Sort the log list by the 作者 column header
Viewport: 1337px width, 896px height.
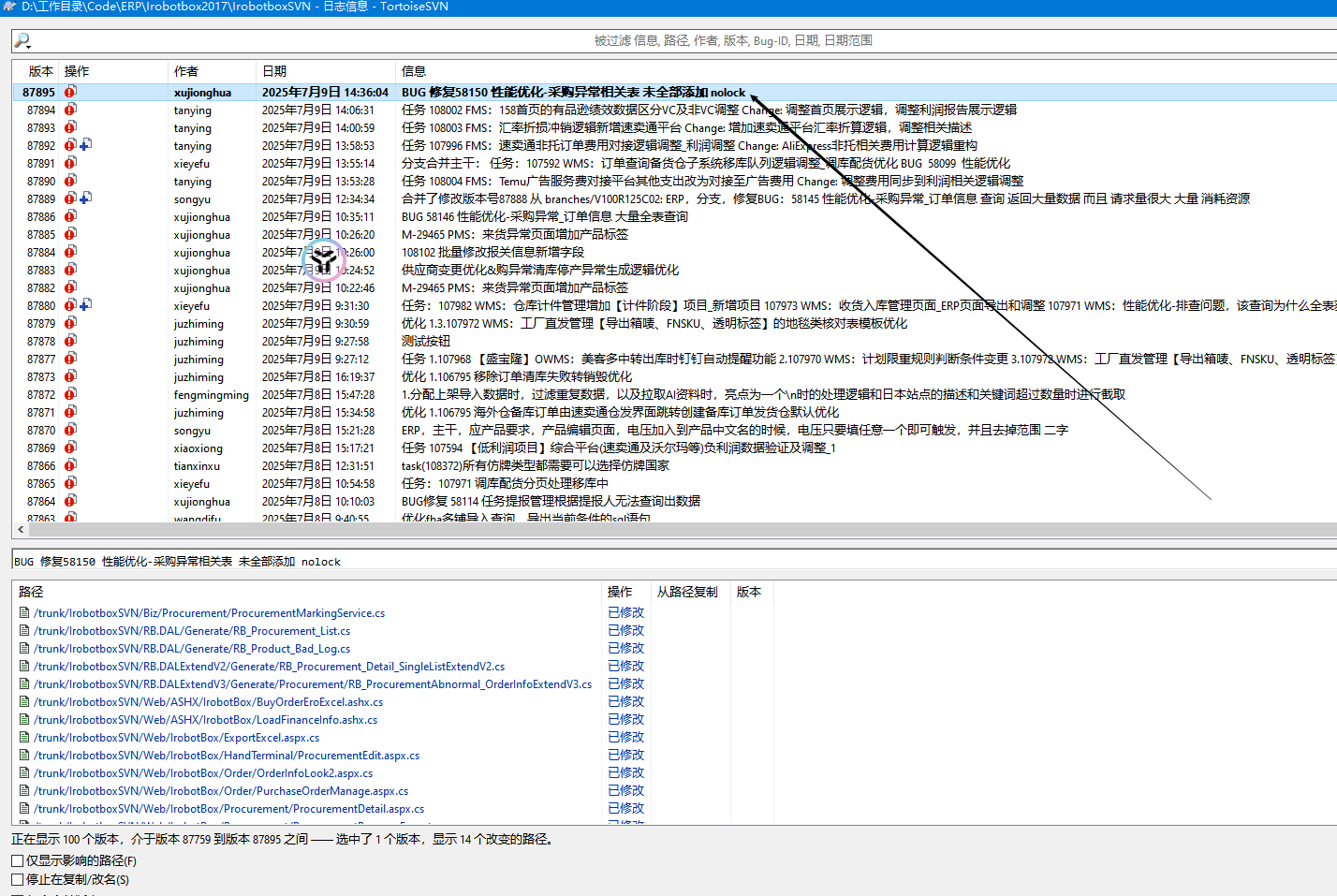click(x=212, y=71)
